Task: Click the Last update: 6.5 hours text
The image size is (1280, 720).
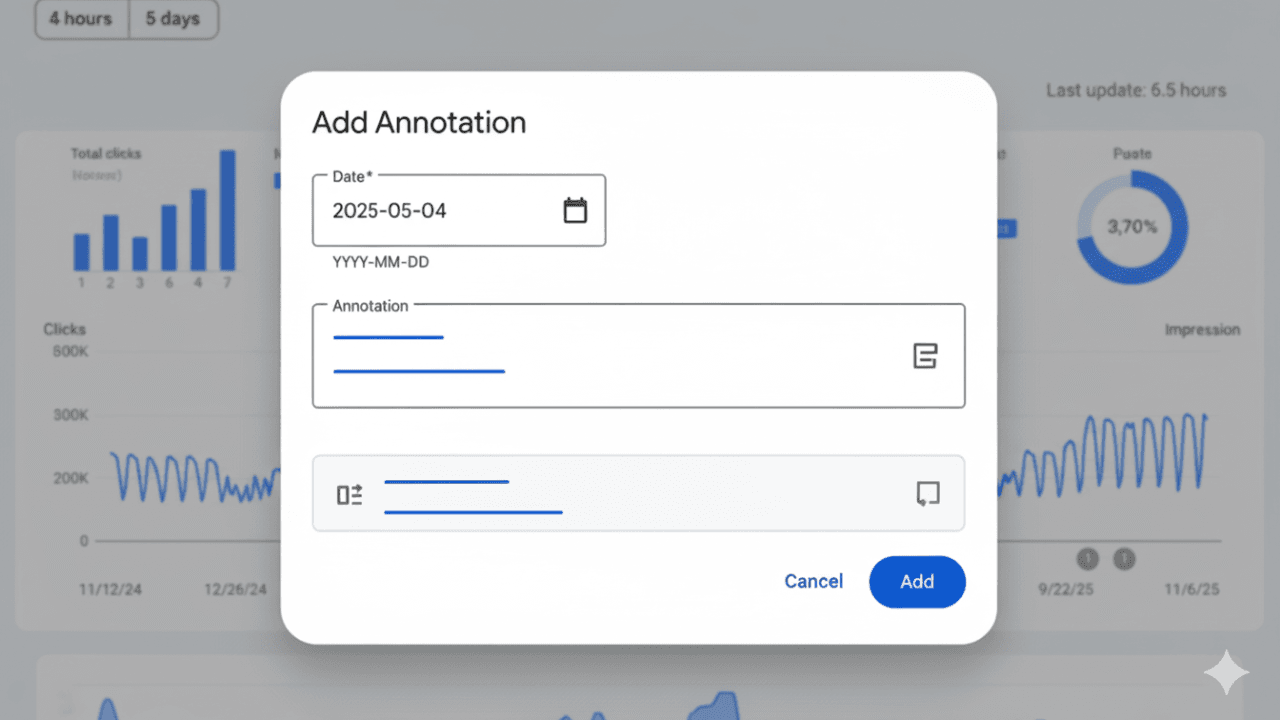Action: (1136, 90)
